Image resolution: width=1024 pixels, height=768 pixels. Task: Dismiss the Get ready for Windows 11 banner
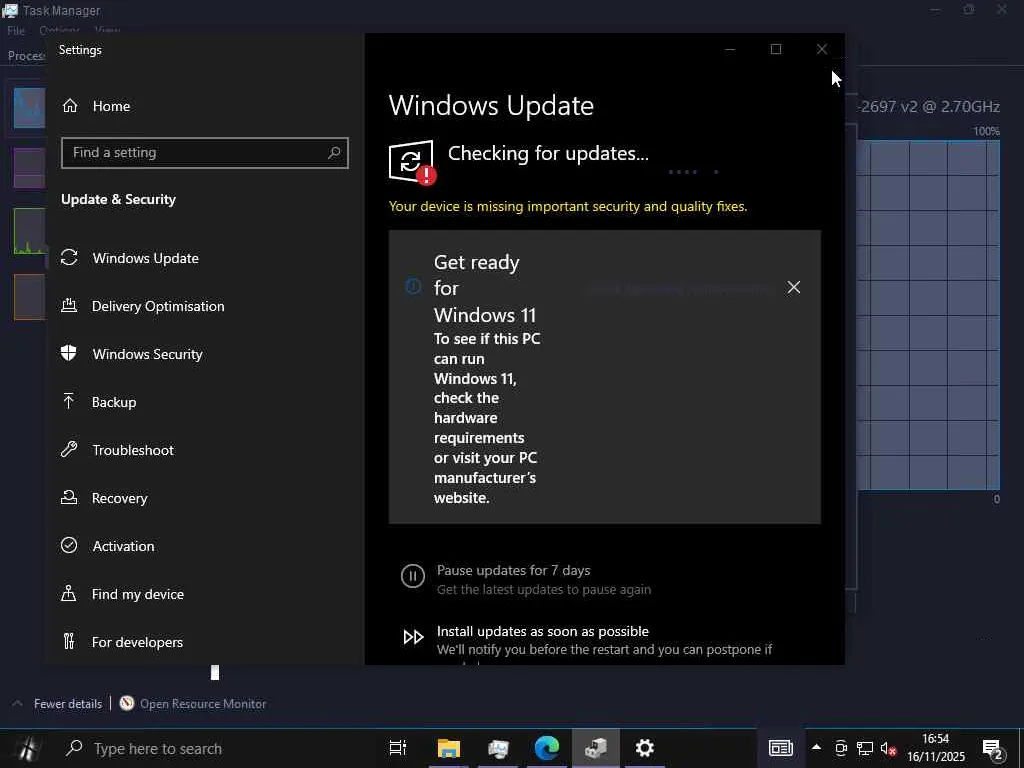click(793, 287)
